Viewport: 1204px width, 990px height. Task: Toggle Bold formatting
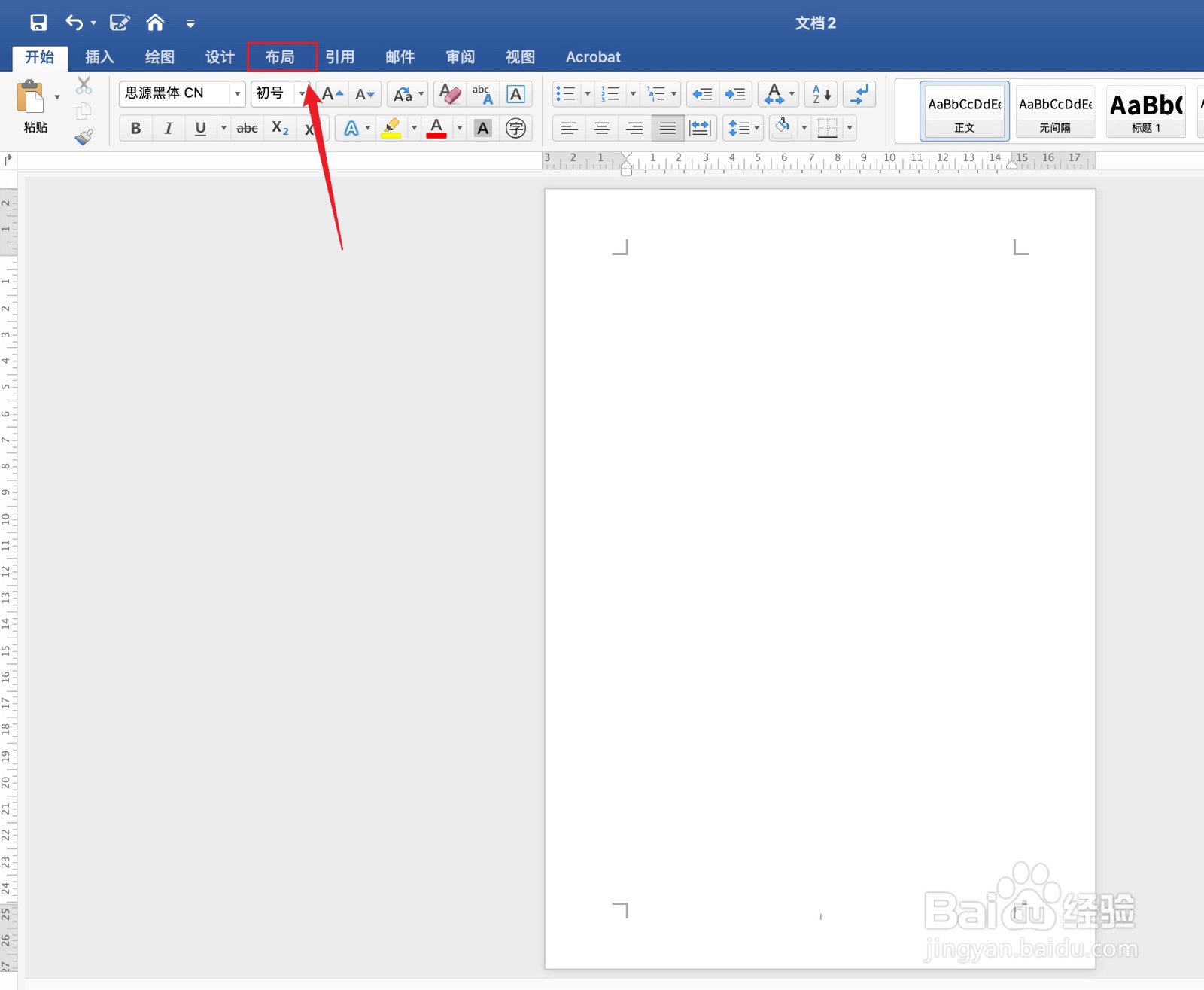pyautogui.click(x=135, y=128)
